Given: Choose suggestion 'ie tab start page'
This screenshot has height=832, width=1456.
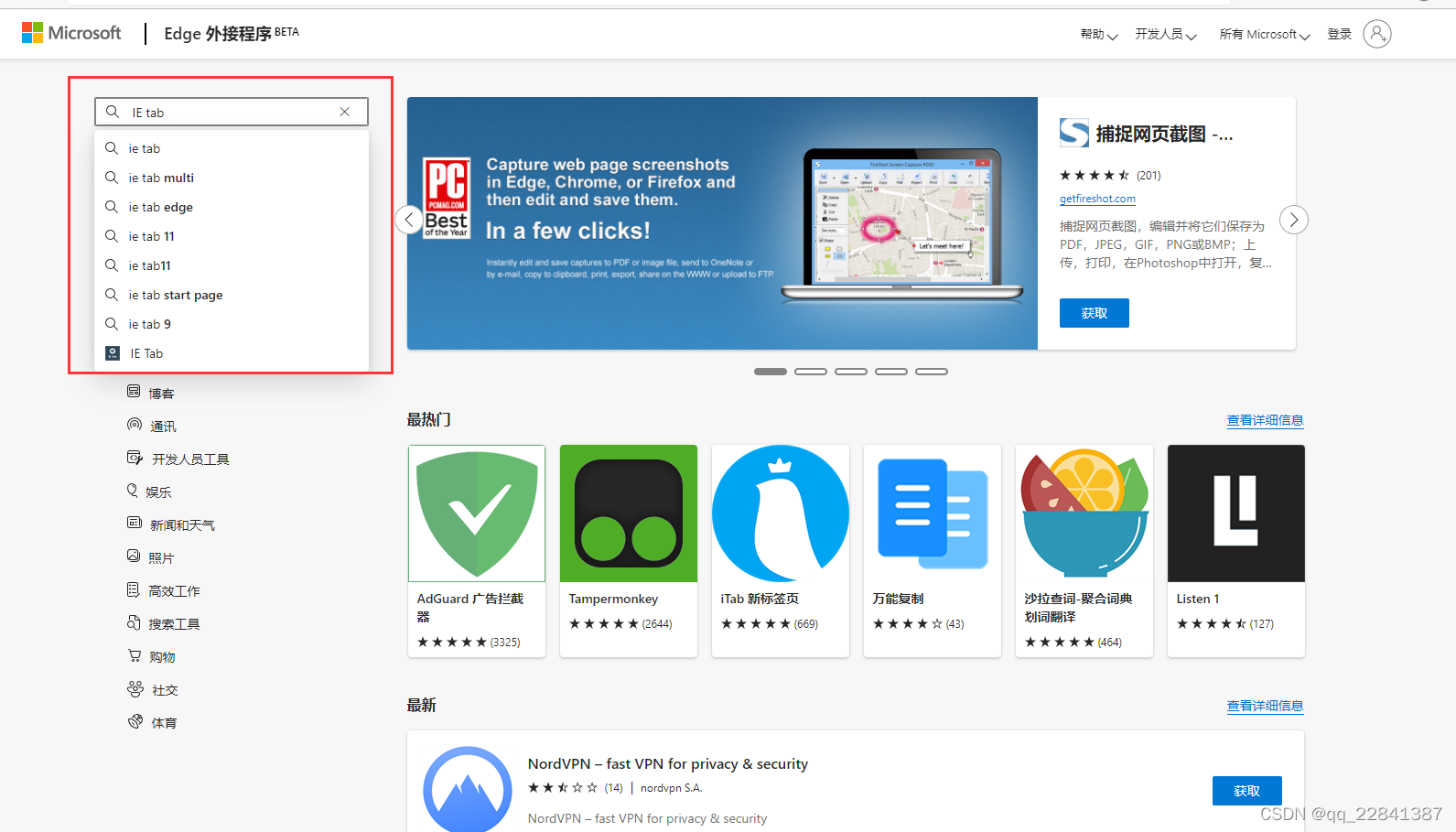Looking at the screenshot, I should click(x=232, y=295).
